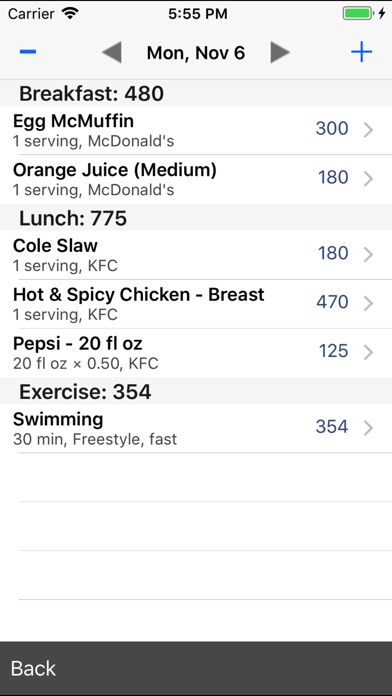Screen dimensions: 392x696
Task: Tap the blue plus add icon
Action: [x=361, y=52]
